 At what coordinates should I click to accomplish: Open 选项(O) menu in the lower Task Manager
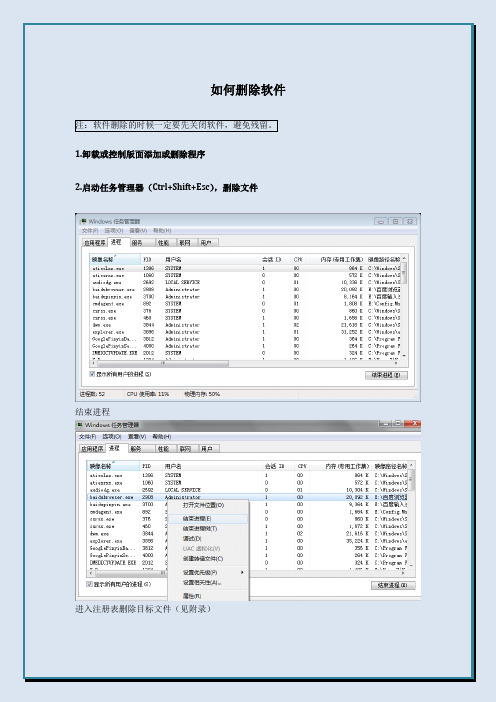tap(112, 437)
